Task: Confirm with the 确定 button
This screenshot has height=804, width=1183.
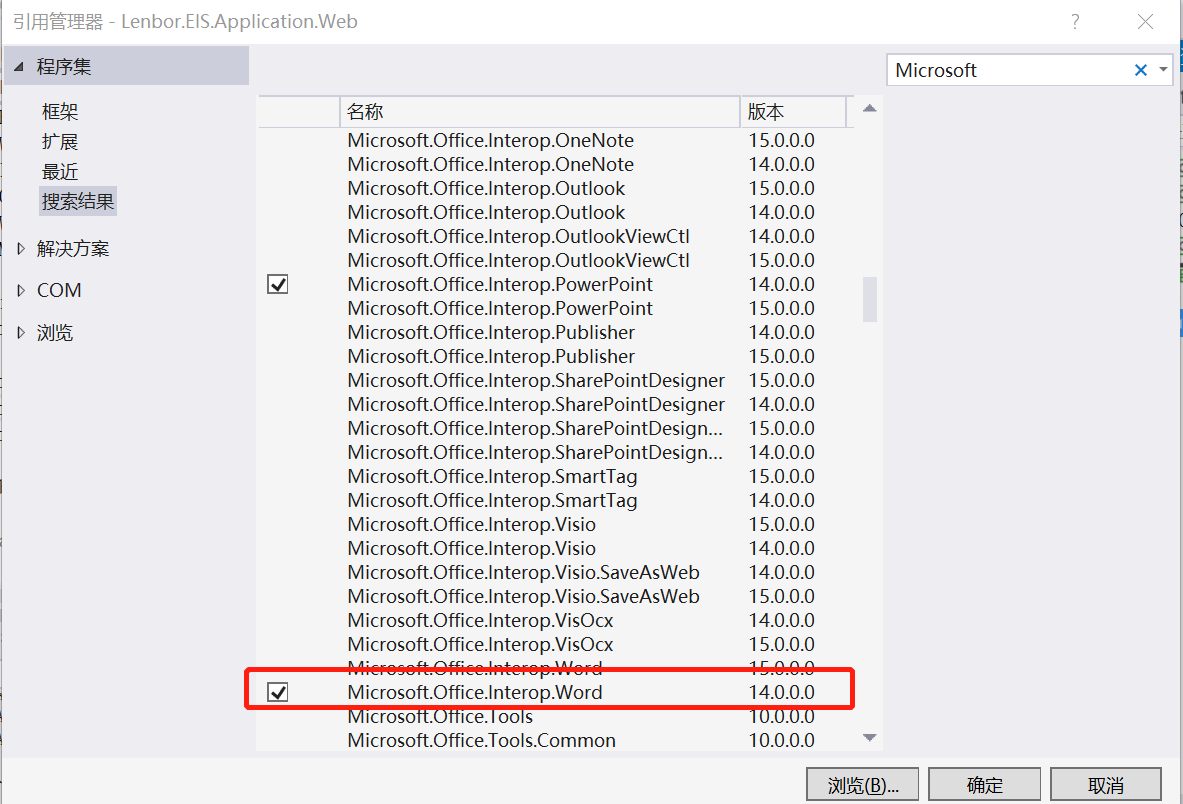Action: pos(985,784)
